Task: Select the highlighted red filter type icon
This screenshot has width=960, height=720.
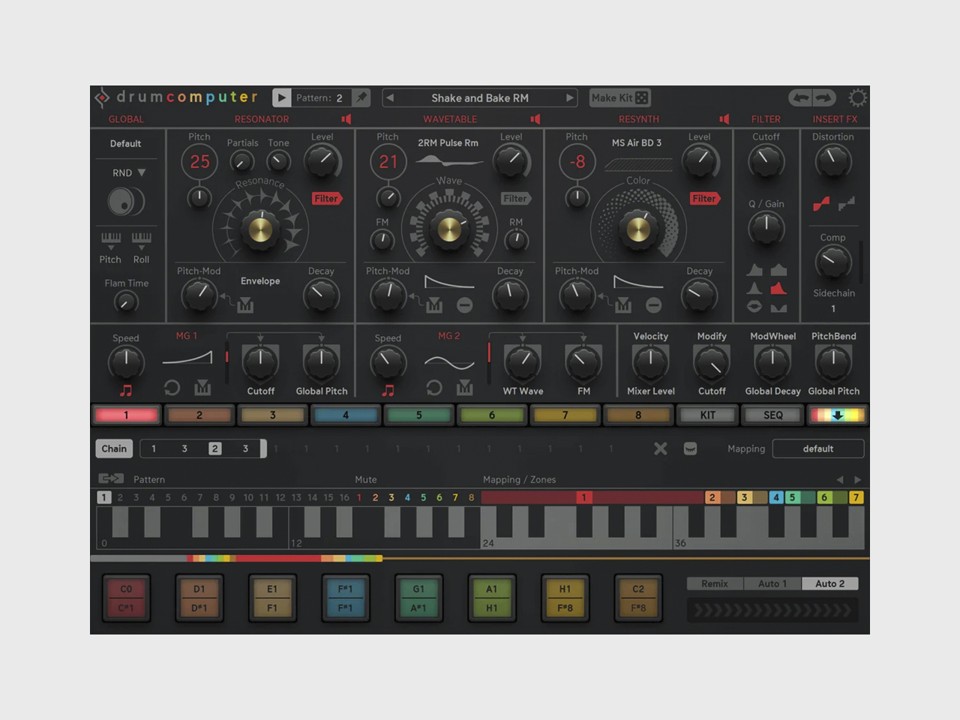Action: (x=778, y=288)
